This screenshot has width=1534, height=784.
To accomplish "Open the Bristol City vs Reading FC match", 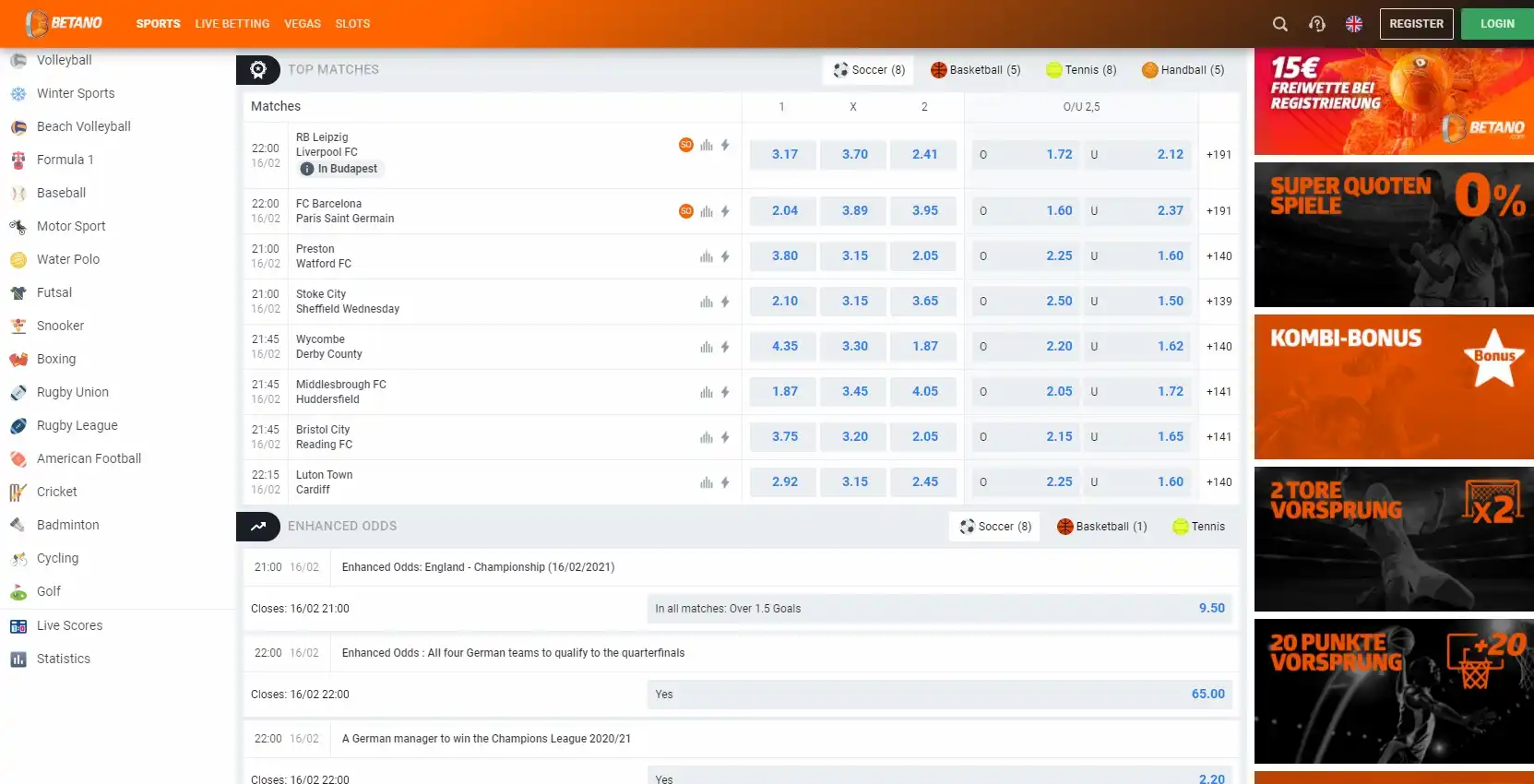I will tap(324, 437).
